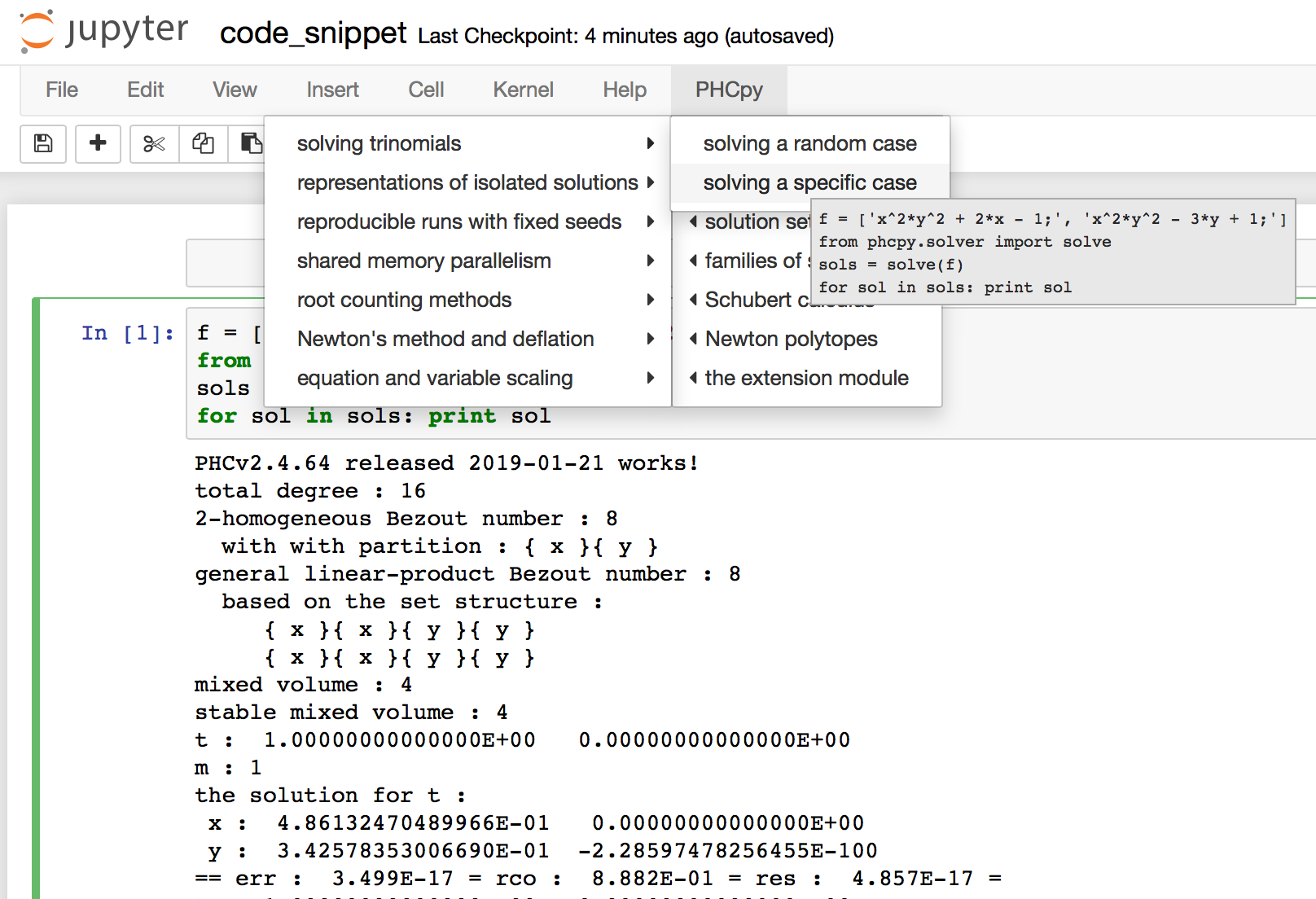Image resolution: width=1316 pixels, height=899 pixels.
Task: Cut selected cell with scissors icon
Action: coord(154,144)
